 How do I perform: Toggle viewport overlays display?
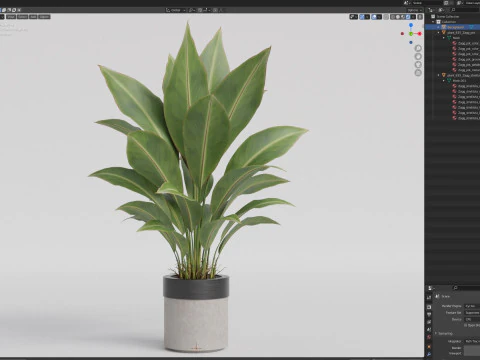click(x=374, y=17)
